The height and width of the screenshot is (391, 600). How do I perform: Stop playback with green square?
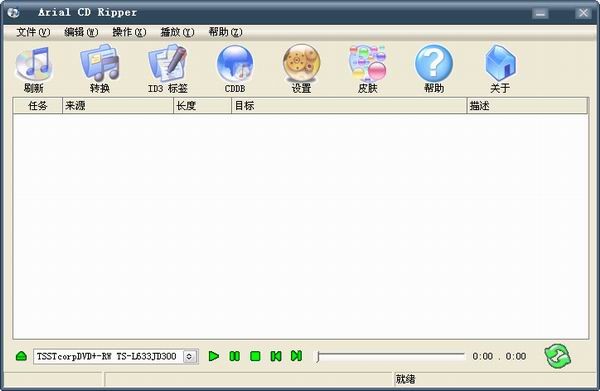click(x=255, y=356)
